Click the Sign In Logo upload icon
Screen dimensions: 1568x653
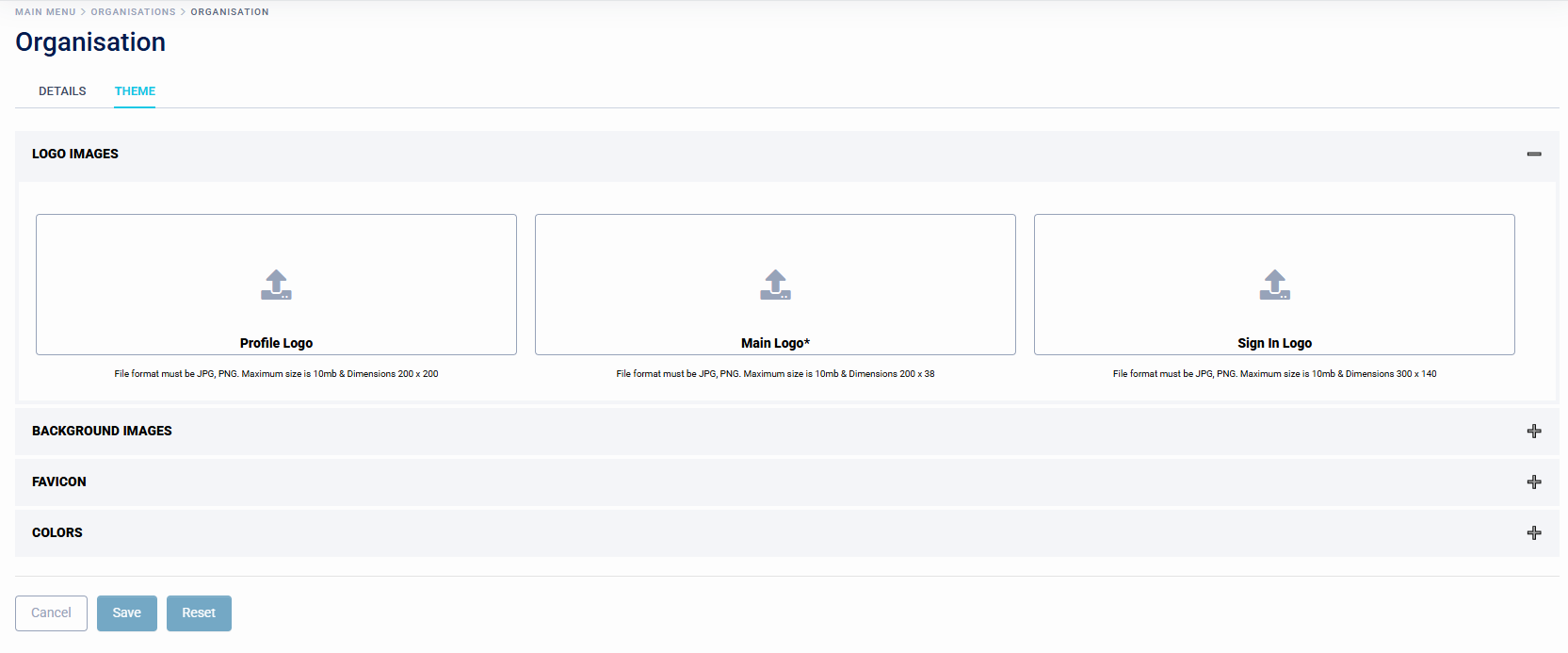1274,285
